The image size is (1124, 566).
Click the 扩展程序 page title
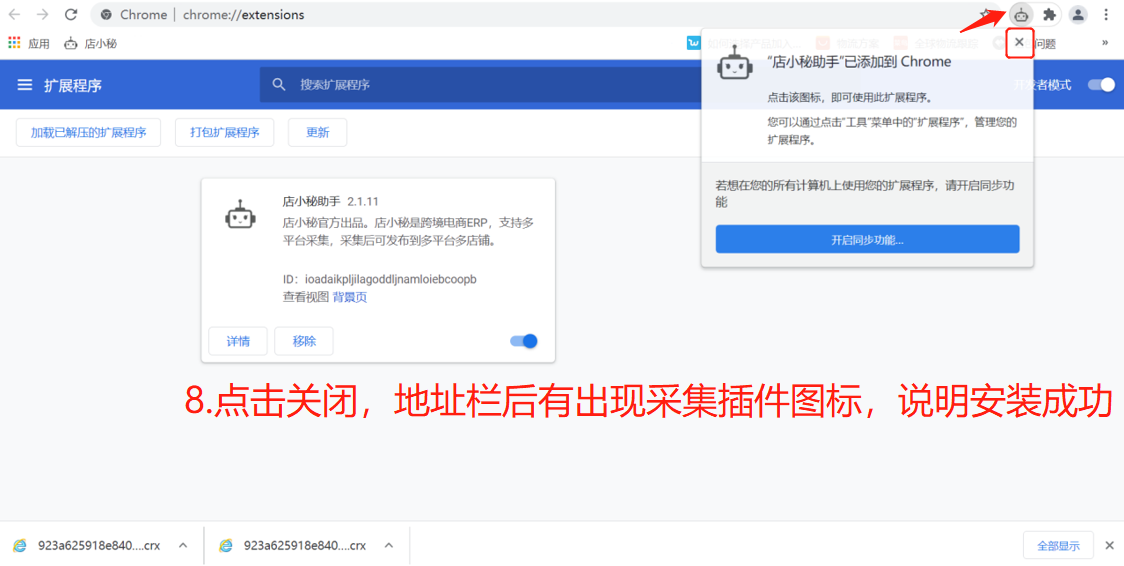[73, 85]
